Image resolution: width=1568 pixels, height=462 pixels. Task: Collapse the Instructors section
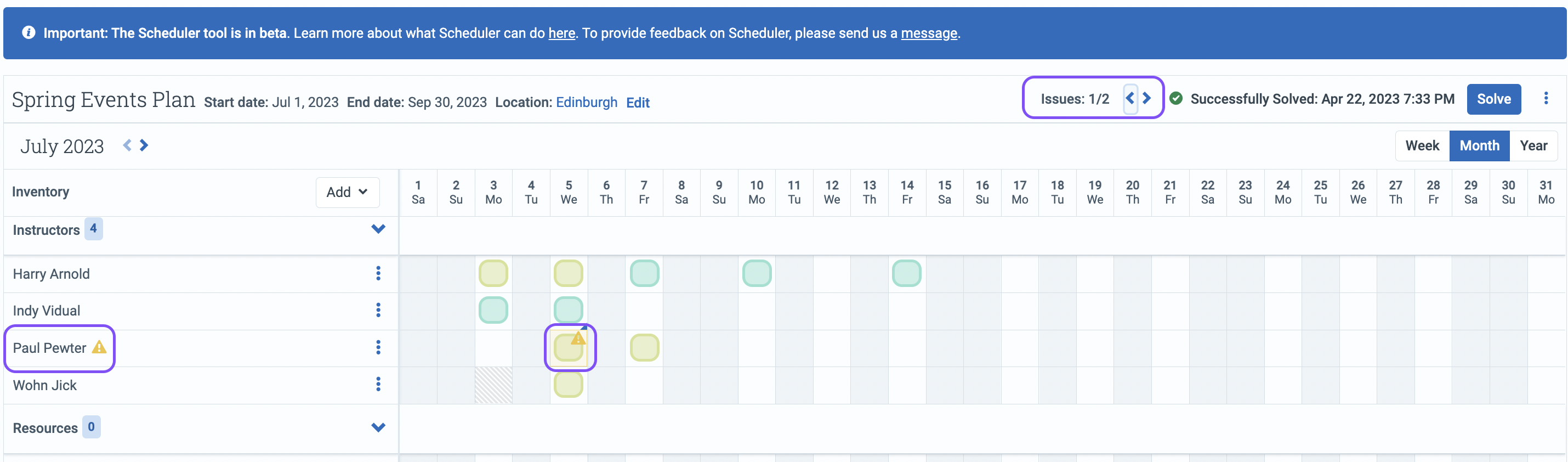pos(378,229)
